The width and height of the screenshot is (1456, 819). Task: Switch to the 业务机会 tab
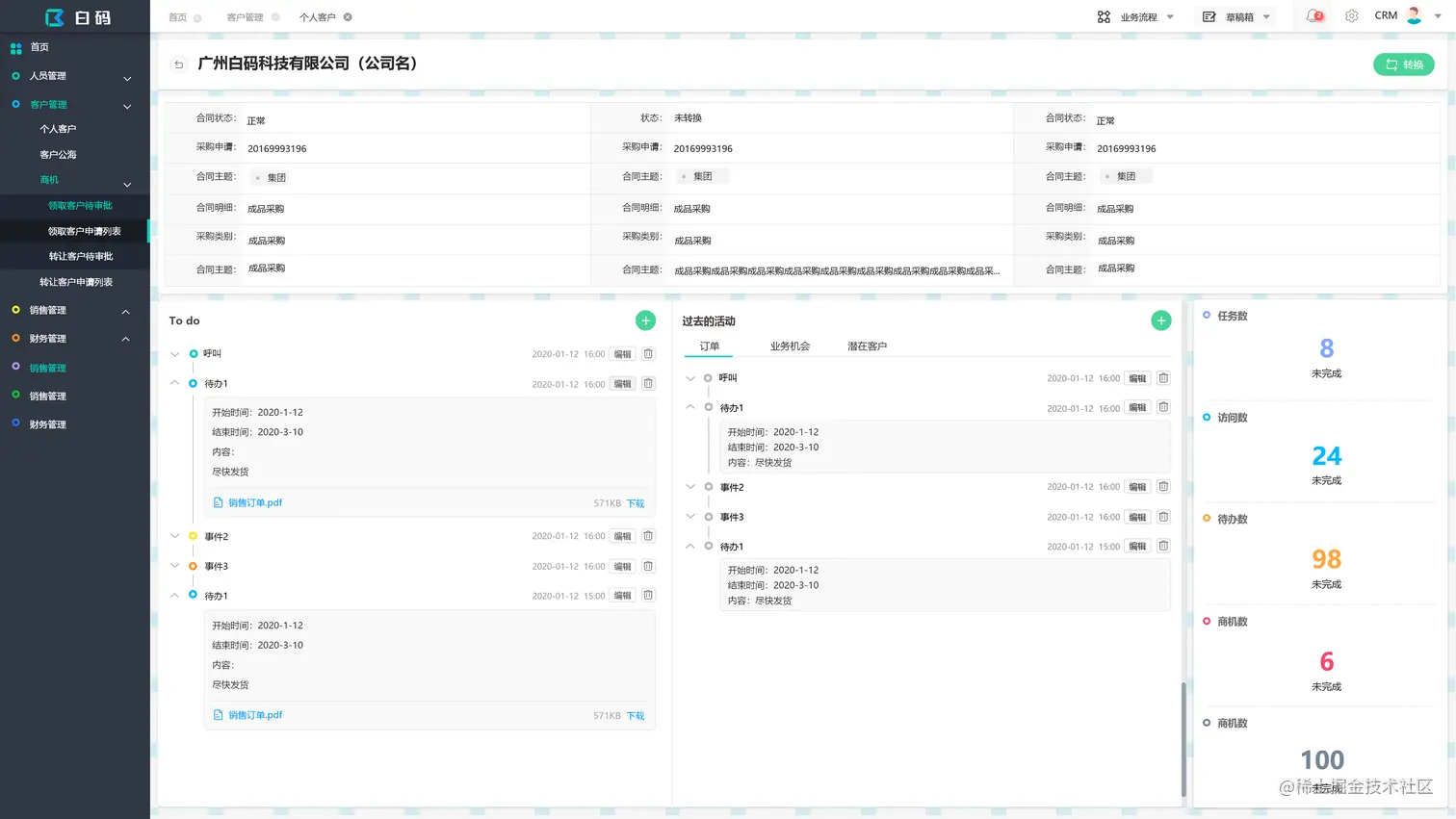pyautogui.click(x=790, y=346)
